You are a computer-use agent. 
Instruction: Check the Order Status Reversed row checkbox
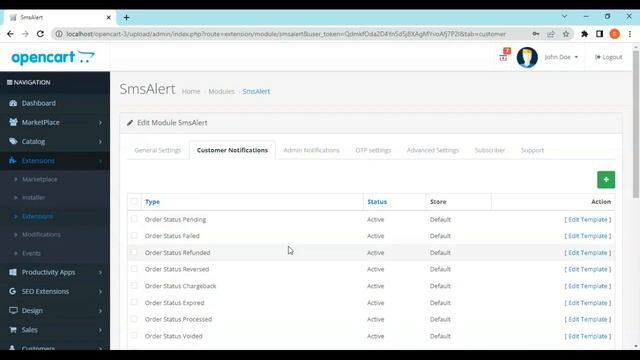[134, 269]
